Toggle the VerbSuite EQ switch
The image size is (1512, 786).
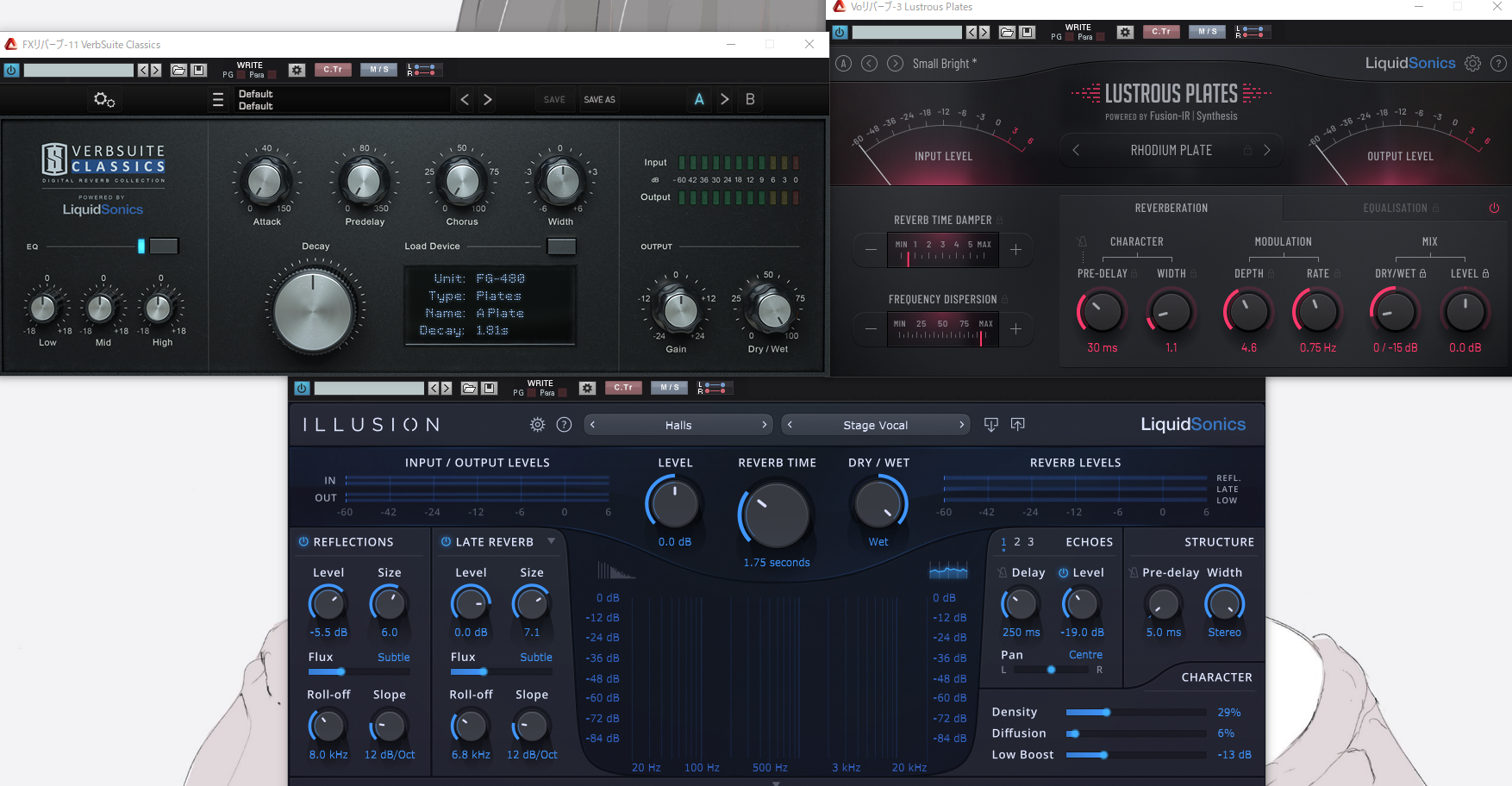point(164,246)
